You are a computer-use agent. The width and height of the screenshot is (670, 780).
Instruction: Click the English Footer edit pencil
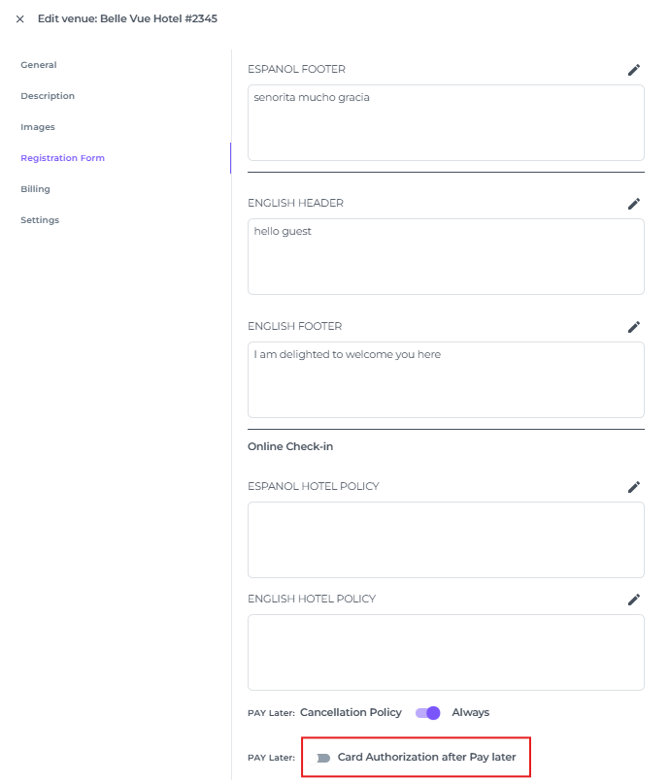click(x=633, y=327)
